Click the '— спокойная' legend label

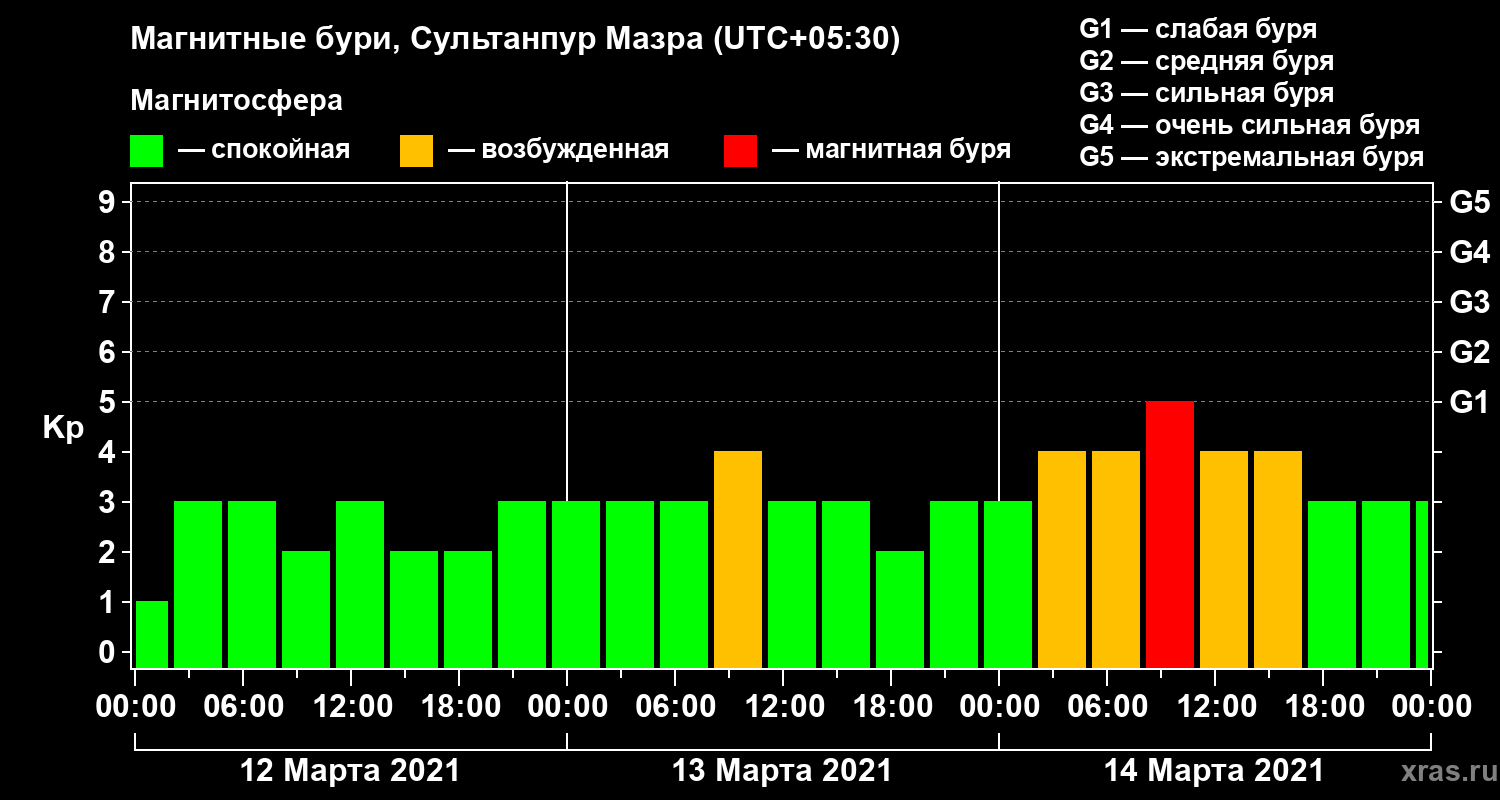click(264, 150)
